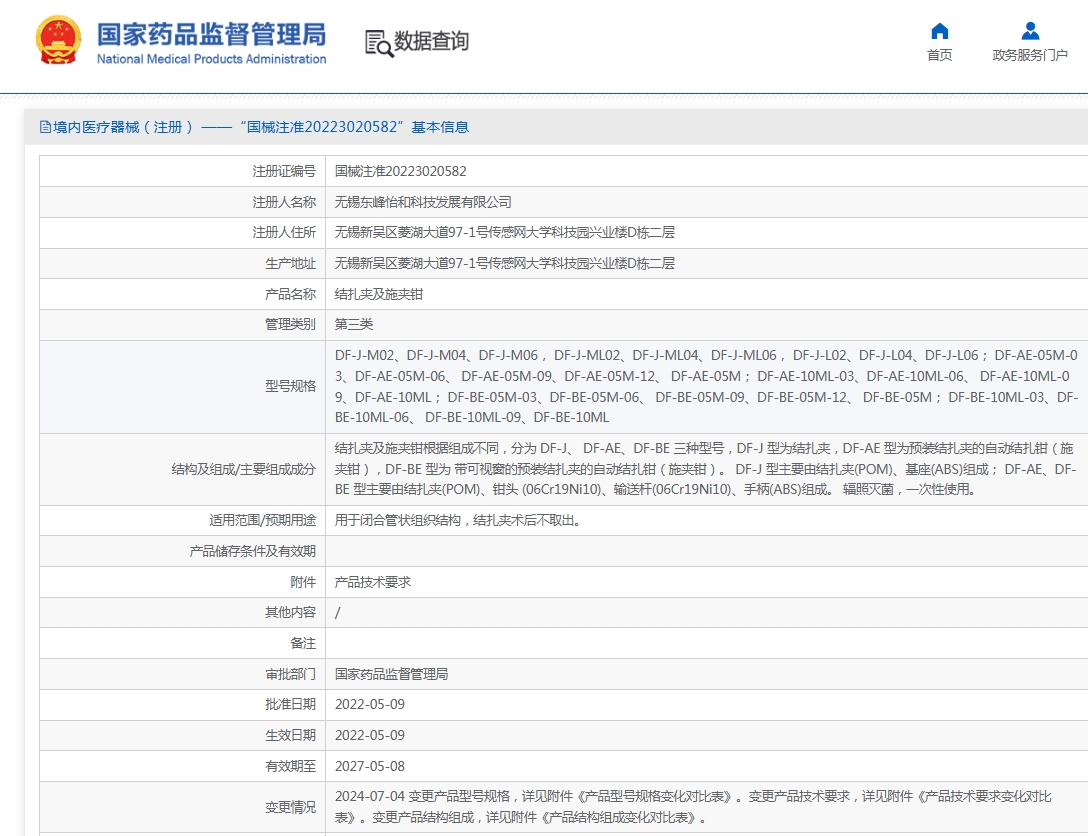Viewport: 1088px width, 836px height.
Task: Click National Medical Products Administration text
Action: click(212, 59)
